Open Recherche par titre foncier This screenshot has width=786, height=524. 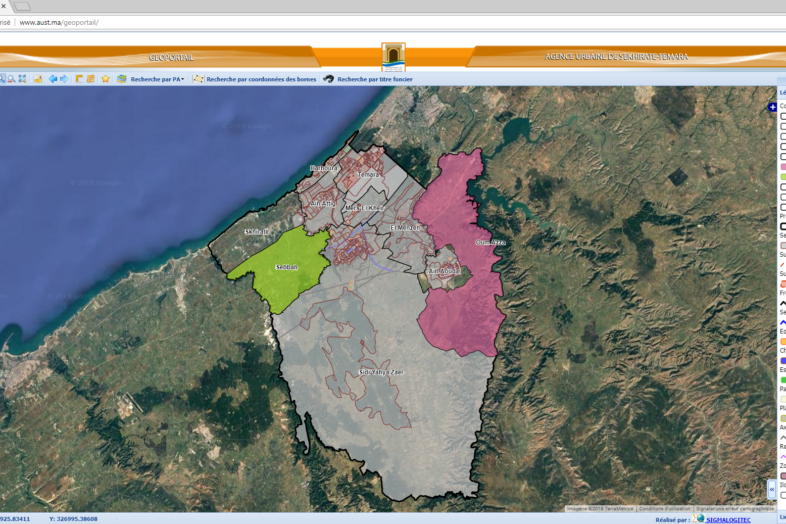point(375,79)
